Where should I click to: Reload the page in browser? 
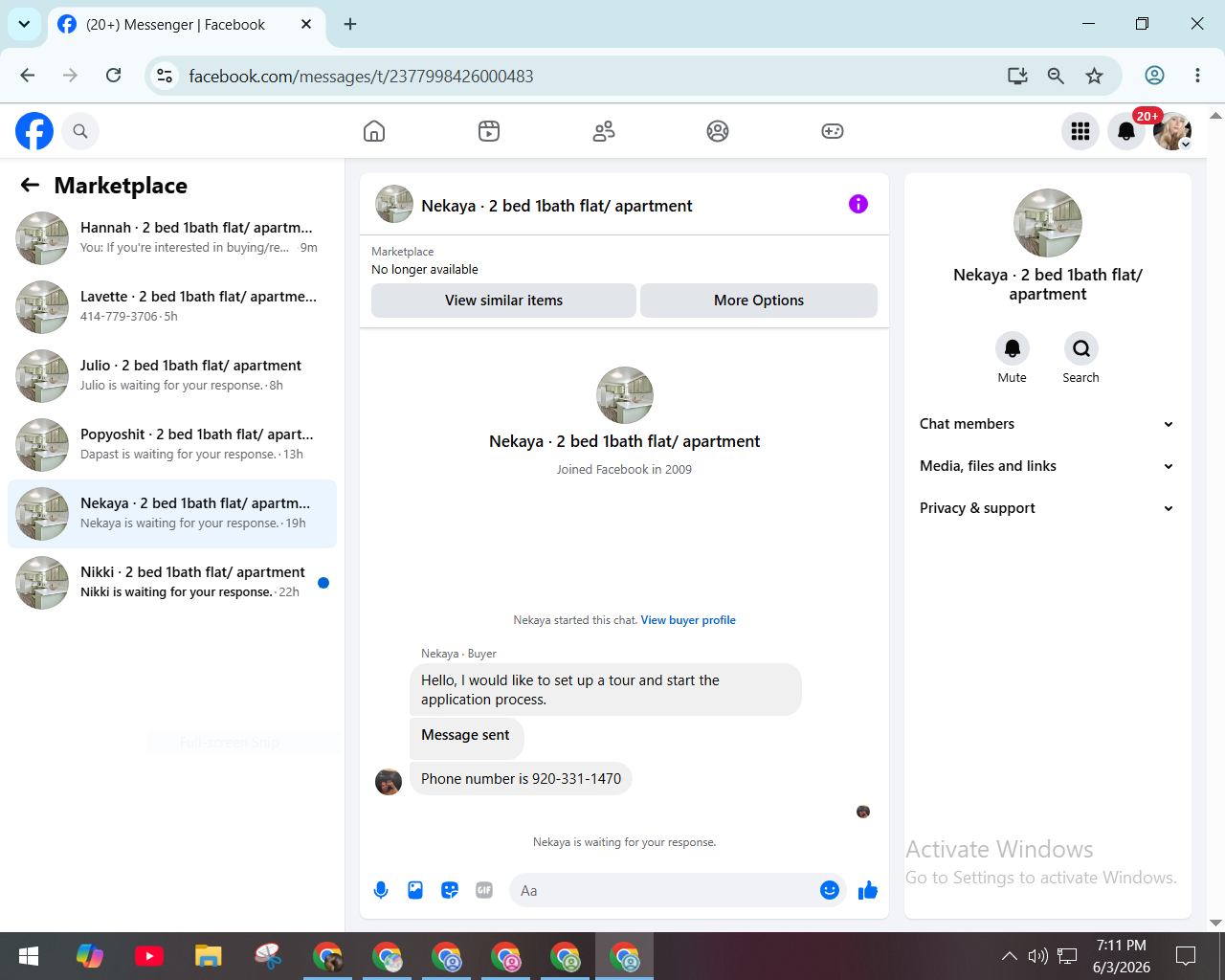113,76
